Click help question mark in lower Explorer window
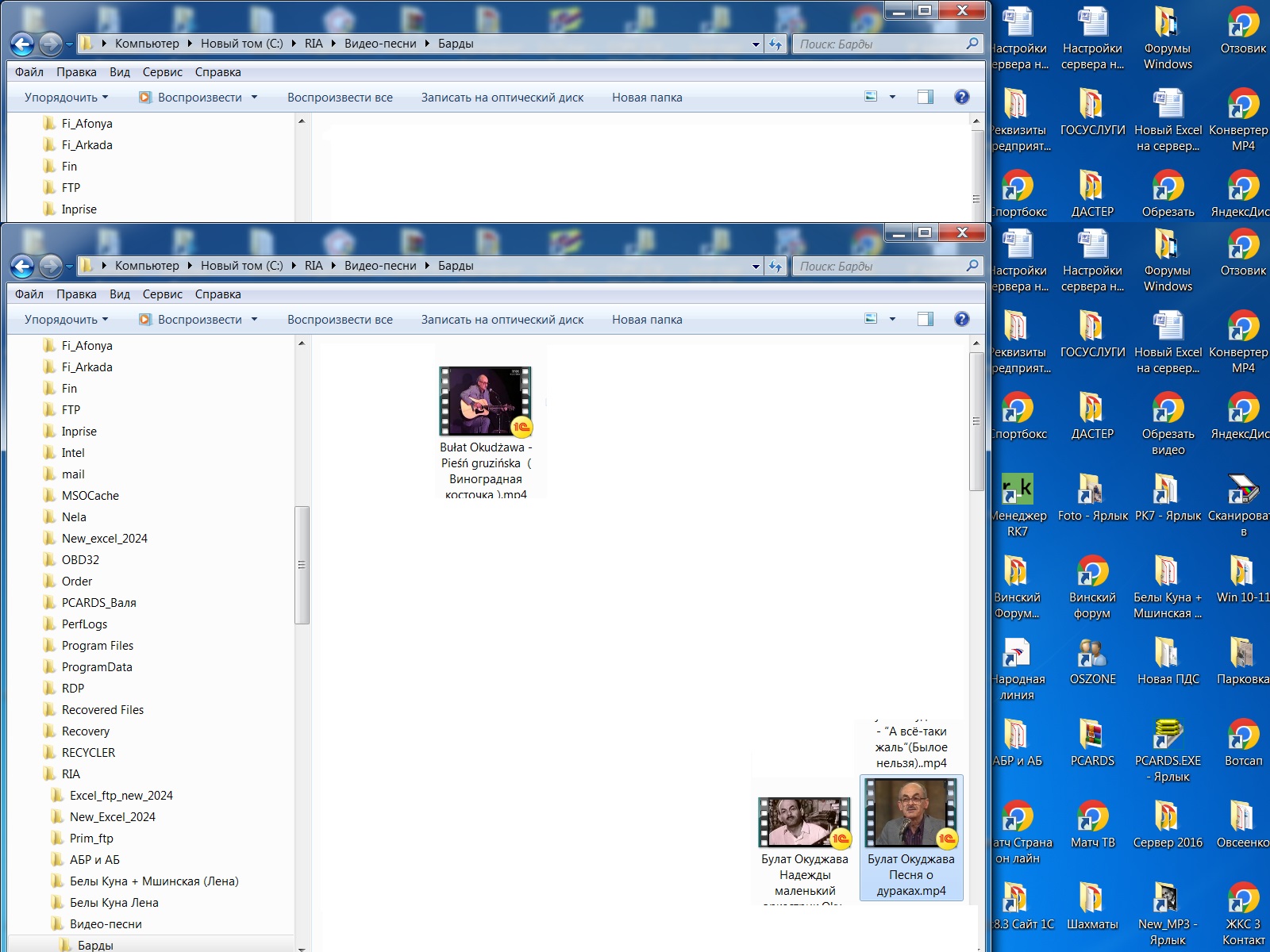 961,319
